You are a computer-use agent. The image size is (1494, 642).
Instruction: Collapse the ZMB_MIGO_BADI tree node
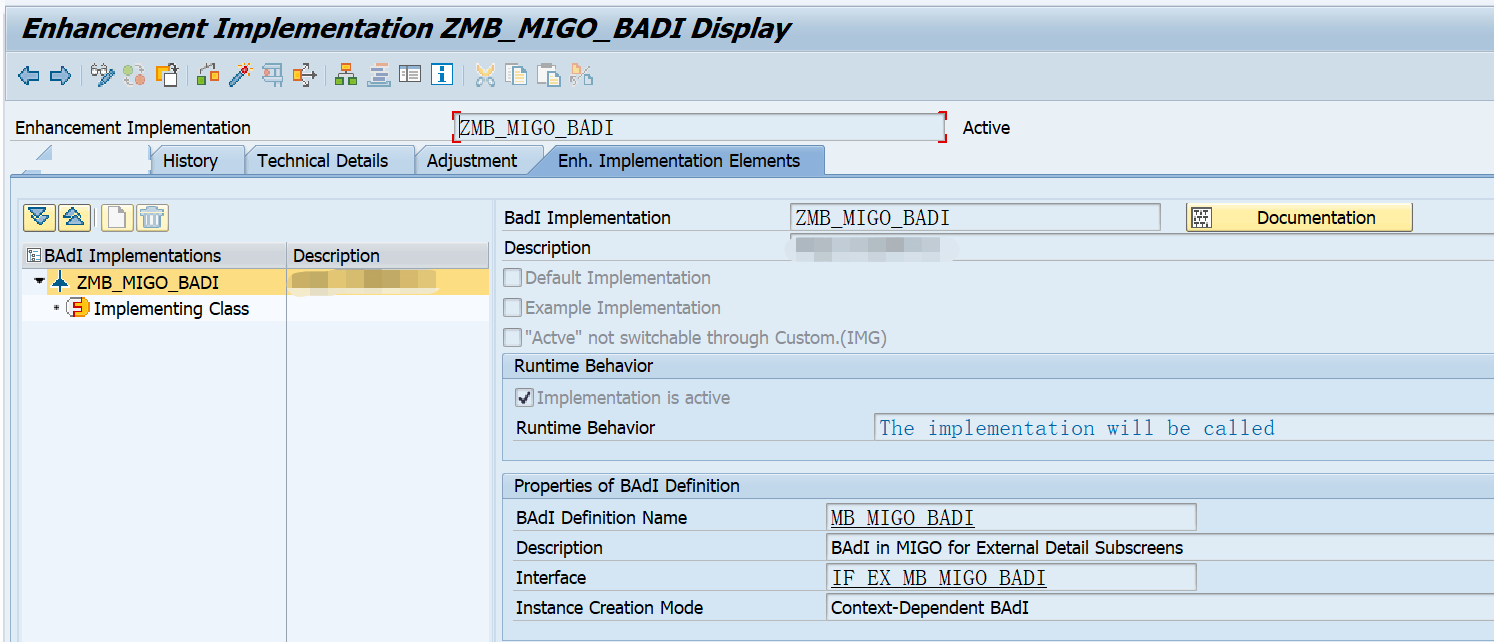pos(37,282)
